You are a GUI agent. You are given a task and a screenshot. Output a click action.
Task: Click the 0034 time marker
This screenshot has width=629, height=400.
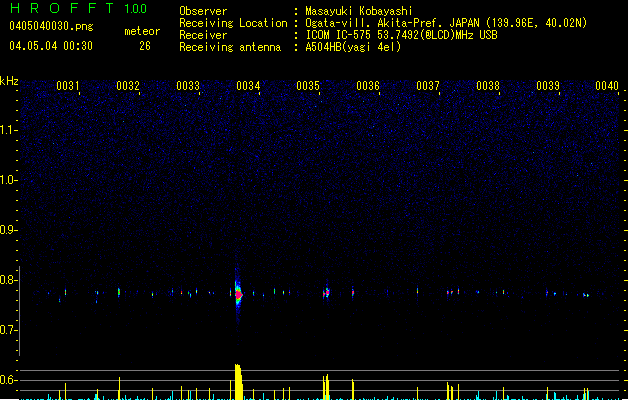pyautogui.click(x=248, y=86)
